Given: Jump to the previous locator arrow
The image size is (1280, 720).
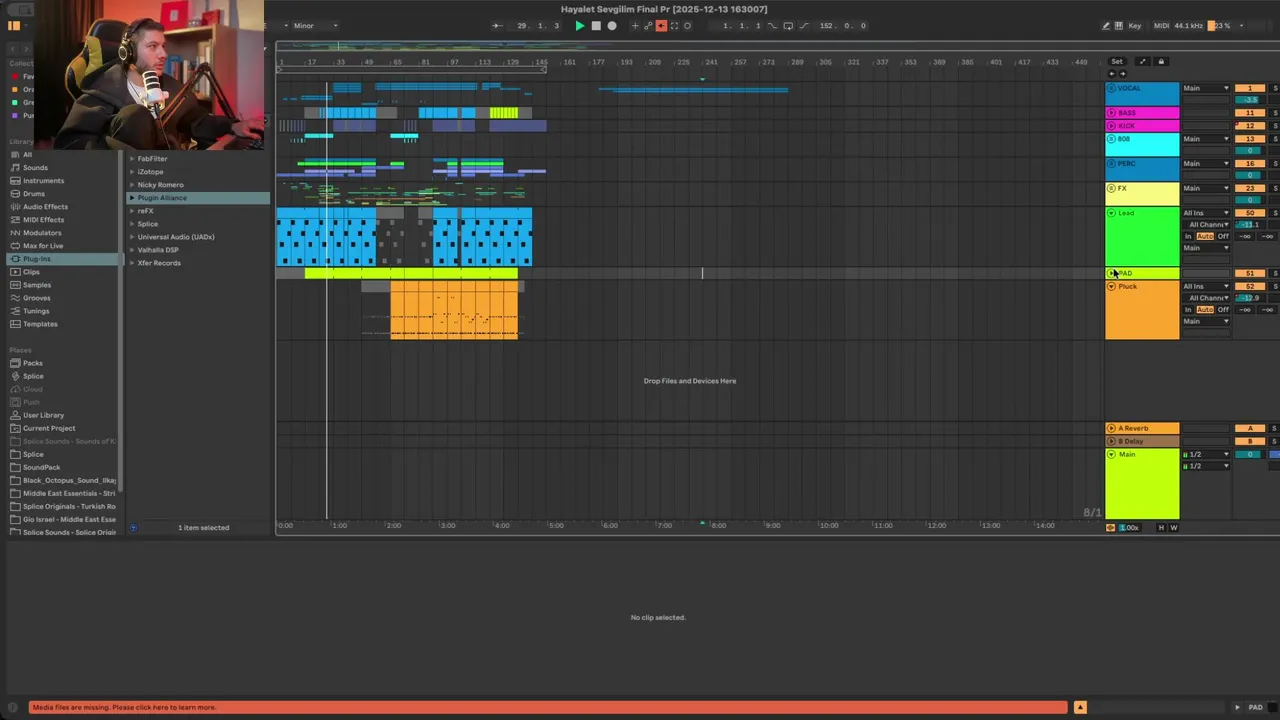Looking at the screenshot, I should pyautogui.click(x=1113, y=74).
